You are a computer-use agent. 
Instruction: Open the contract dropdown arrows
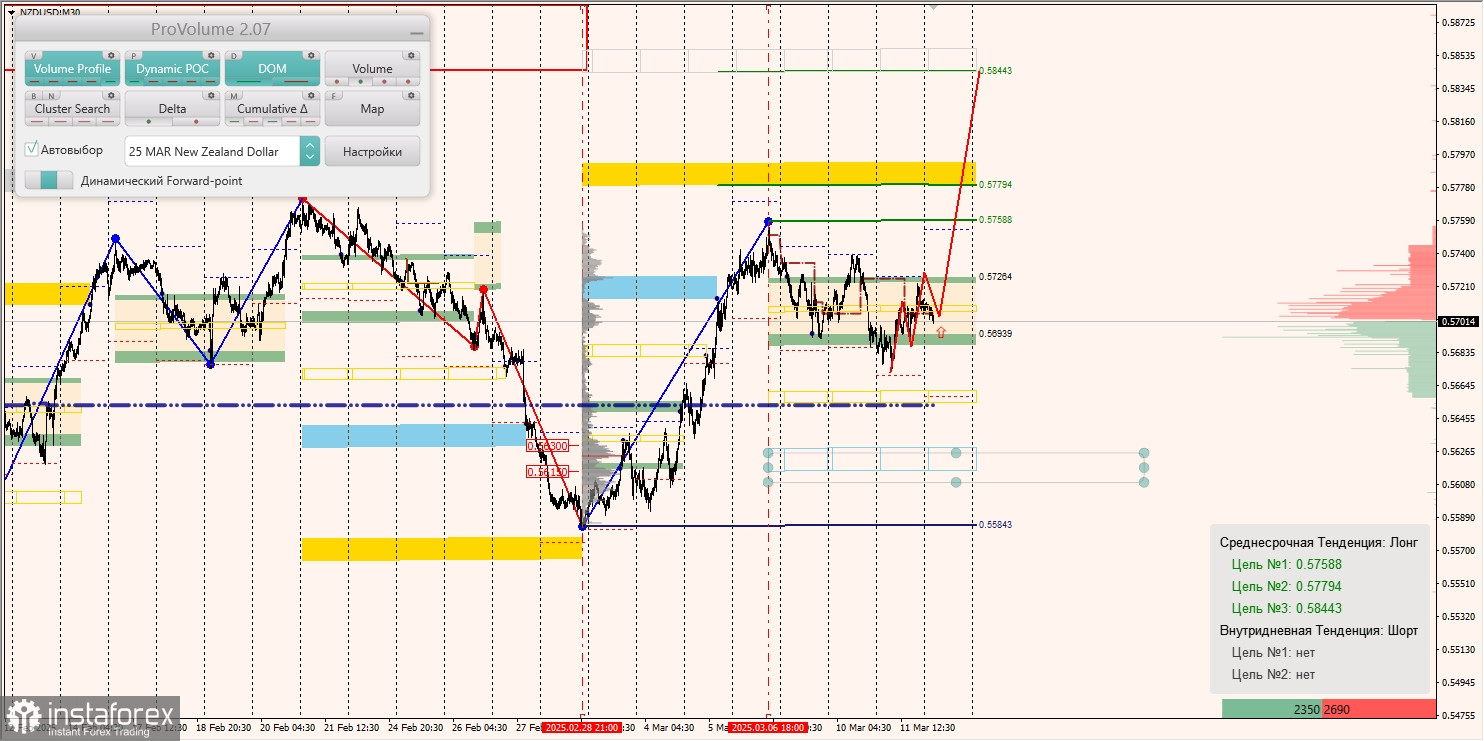point(310,151)
